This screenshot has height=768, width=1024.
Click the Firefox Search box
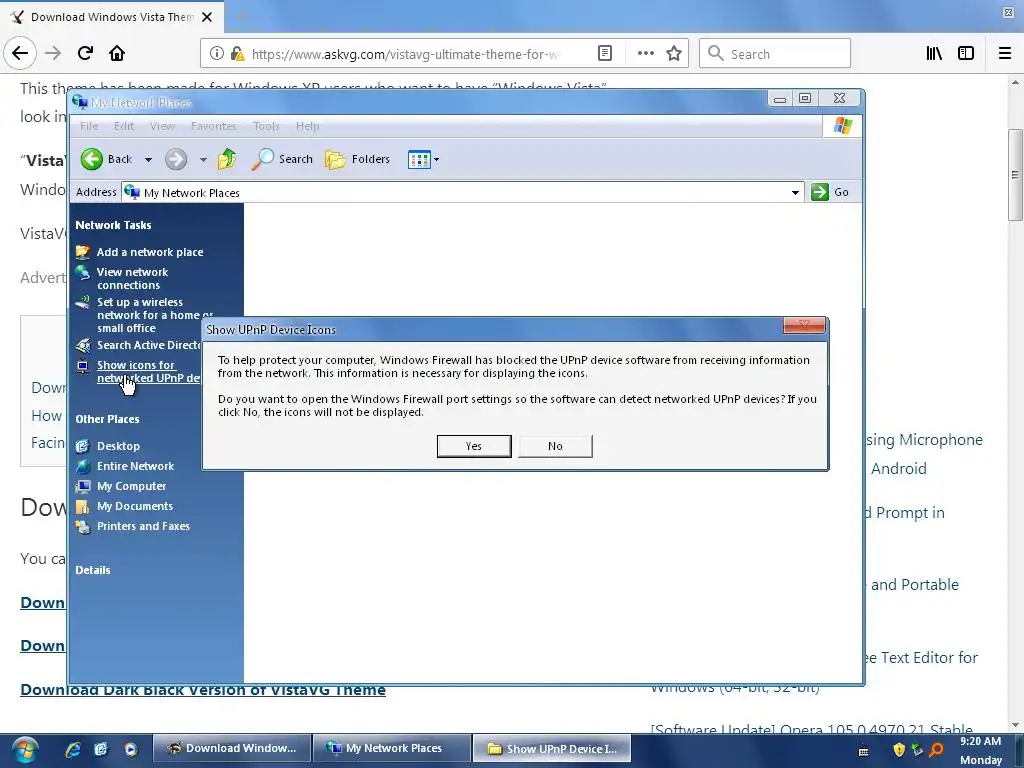[775, 54]
